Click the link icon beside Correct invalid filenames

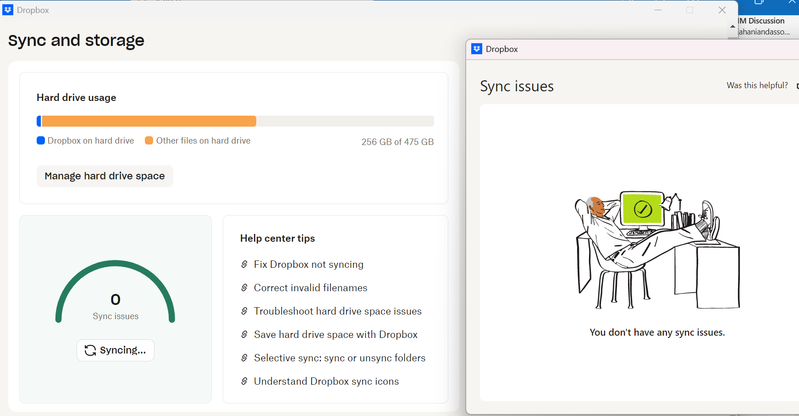pos(244,288)
